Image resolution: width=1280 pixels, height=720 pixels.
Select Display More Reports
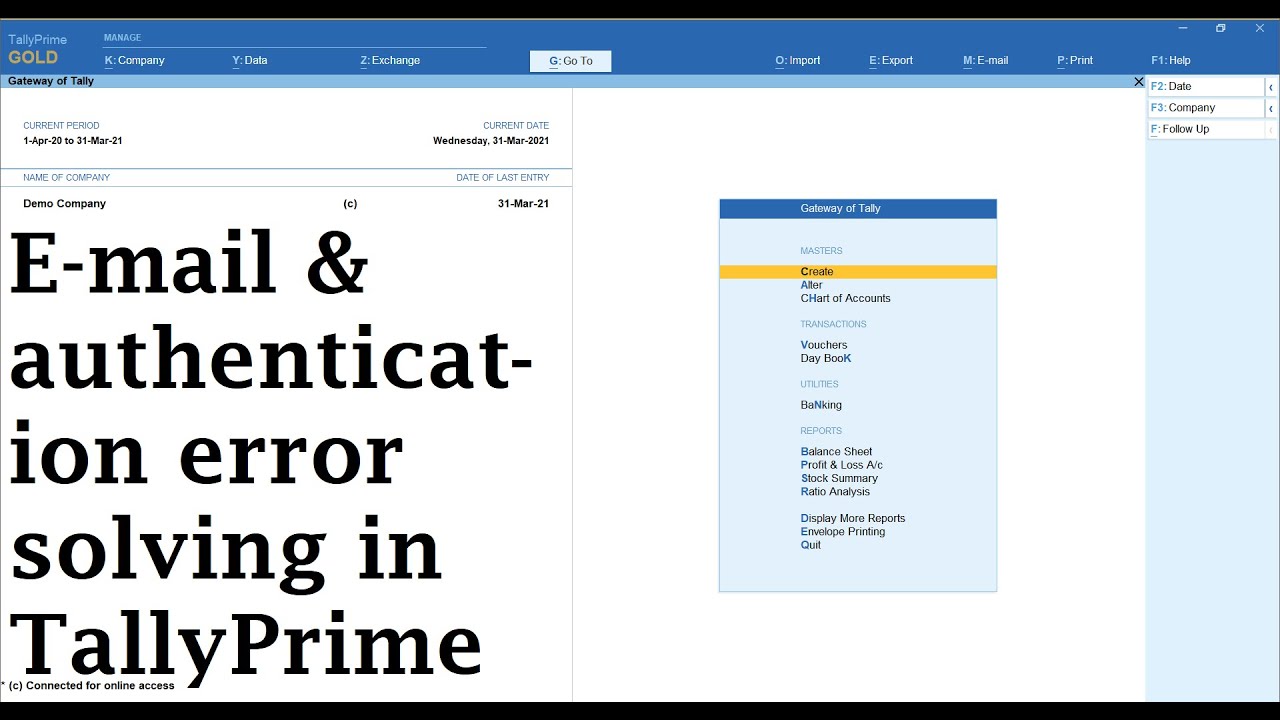pyautogui.click(x=853, y=518)
